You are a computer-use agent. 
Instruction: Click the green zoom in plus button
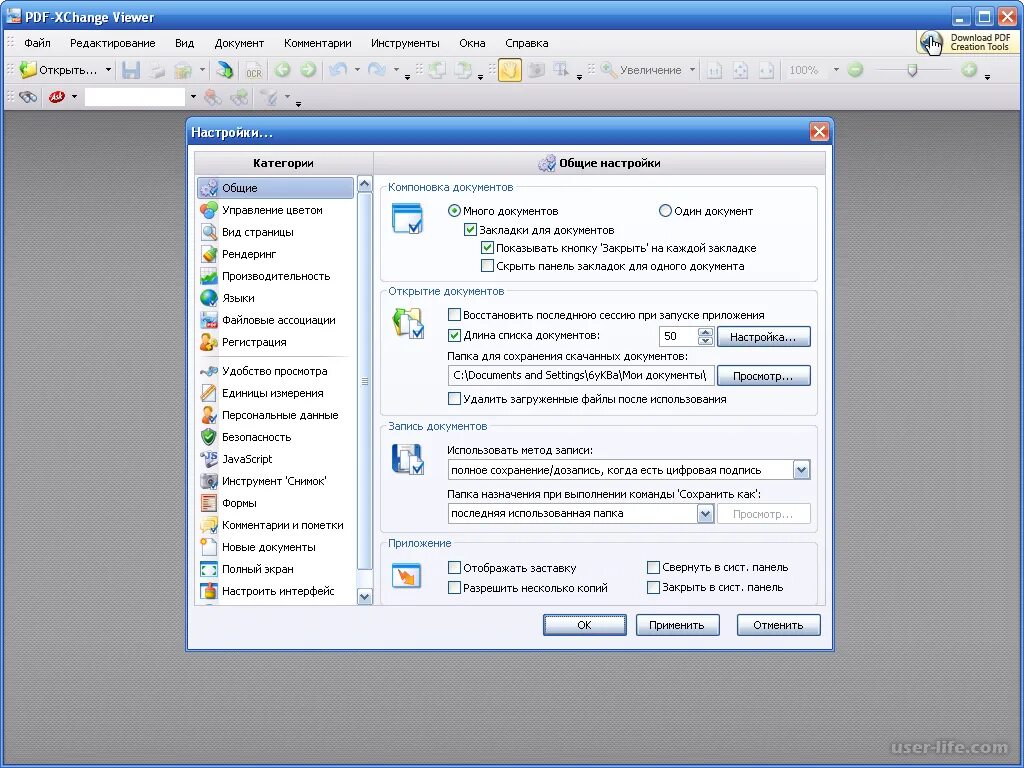click(x=969, y=70)
